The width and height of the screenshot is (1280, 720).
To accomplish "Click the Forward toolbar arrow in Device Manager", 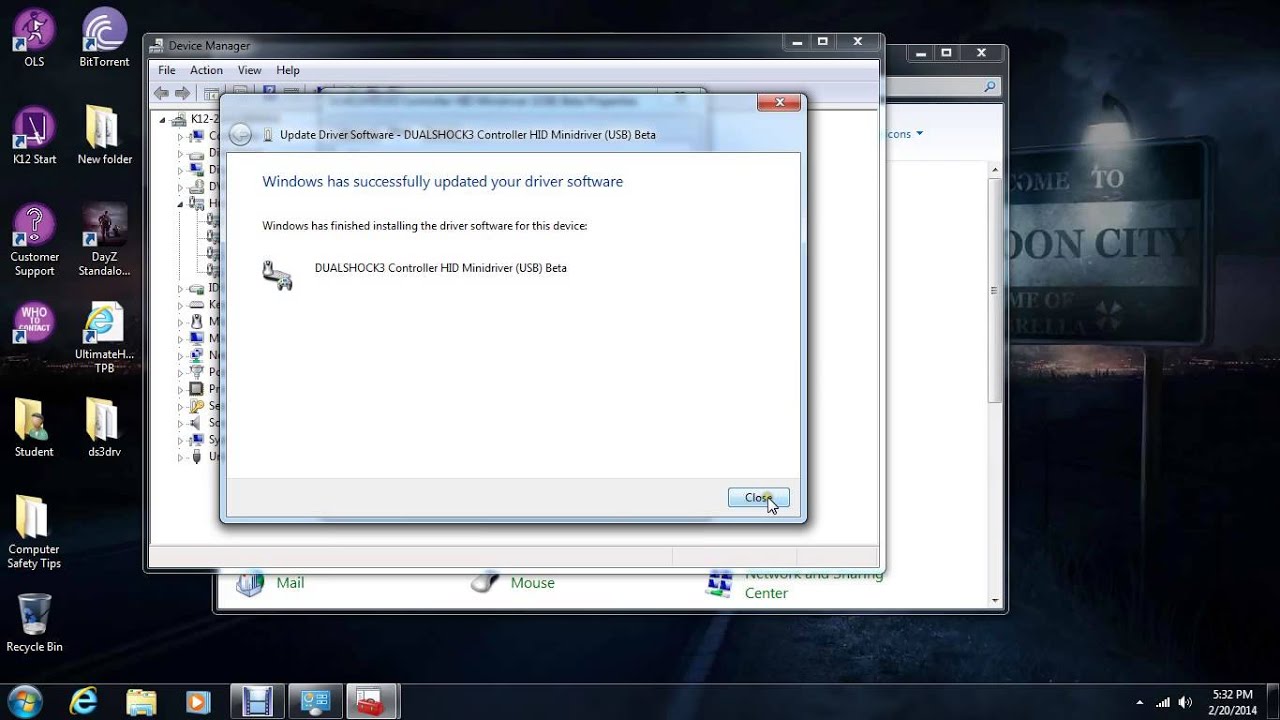I will (x=182, y=93).
